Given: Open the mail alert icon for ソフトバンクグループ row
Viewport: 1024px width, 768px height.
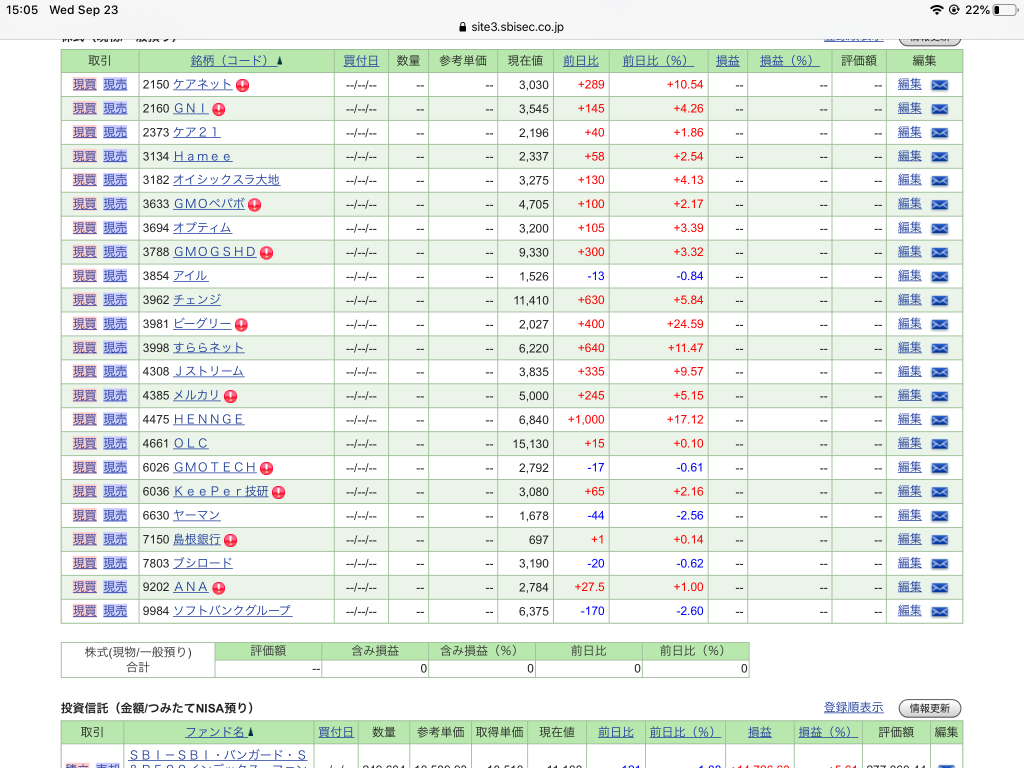Looking at the screenshot, I should pyautogui.click(x=939, y=611).
